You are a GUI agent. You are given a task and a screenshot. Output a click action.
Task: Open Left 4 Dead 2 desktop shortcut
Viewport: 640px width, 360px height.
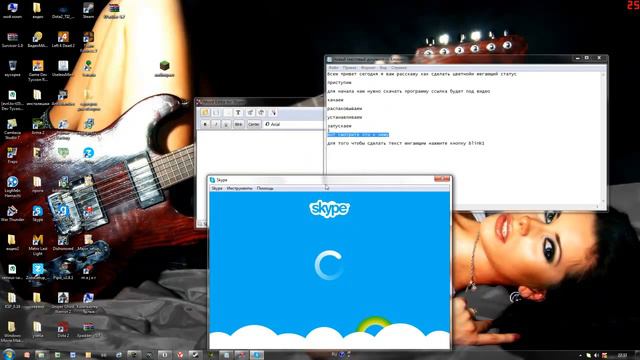point(63,40)
